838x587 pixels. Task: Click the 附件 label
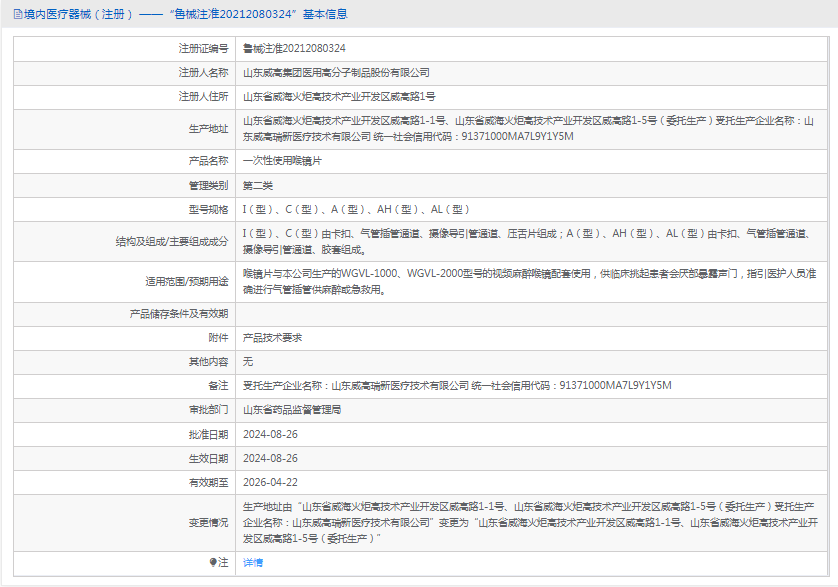[218, 338]
